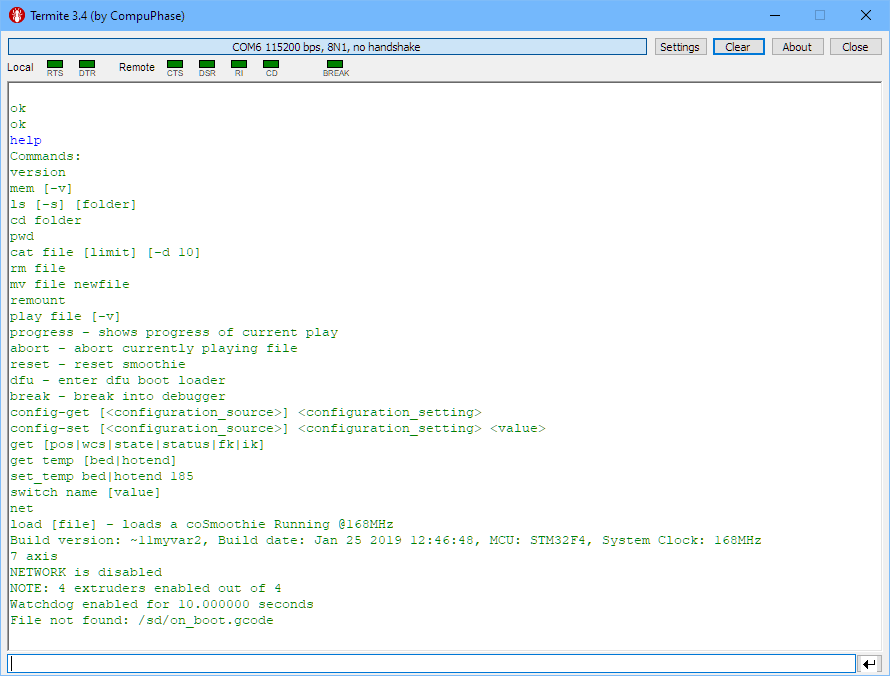
Task: Click the Termite app icon in title bar
Action: 16,16
